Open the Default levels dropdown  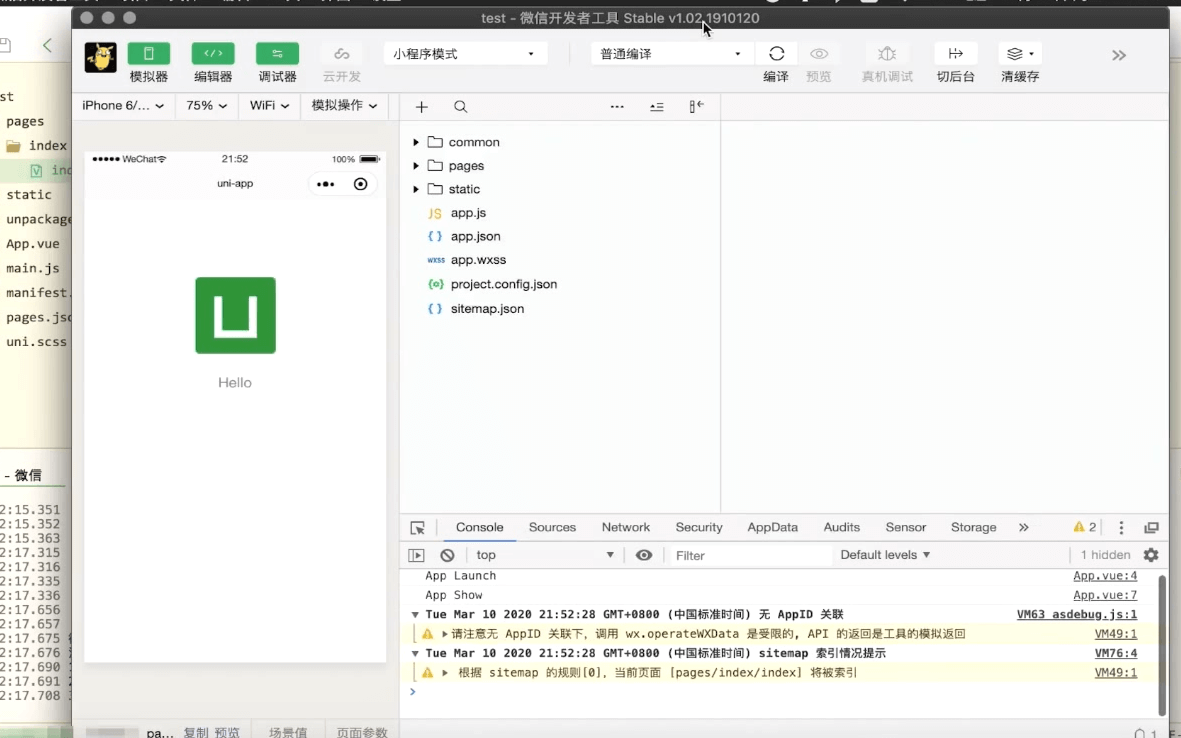tap(885, 555)
